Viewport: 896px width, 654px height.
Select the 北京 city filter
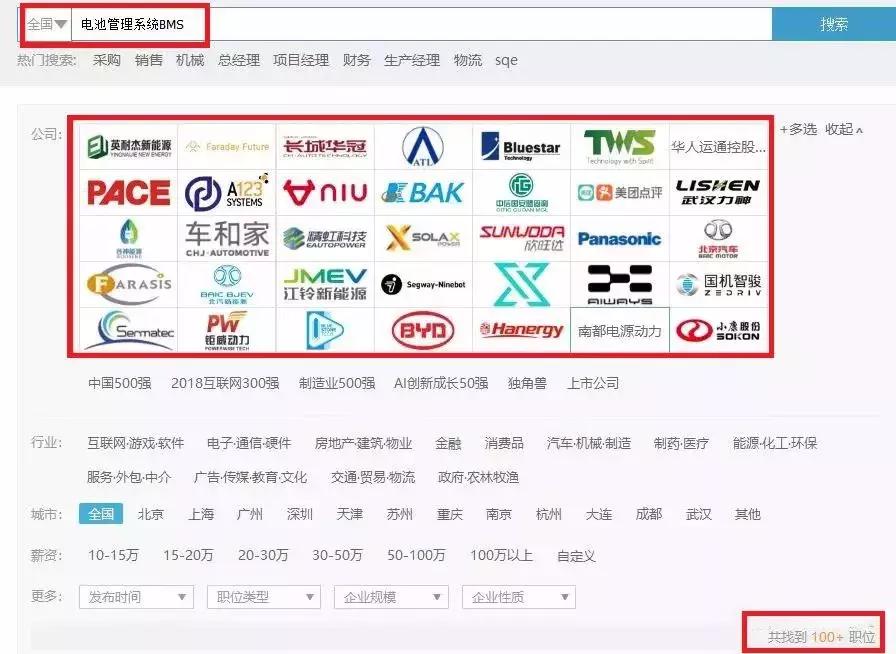pos(150,514)
